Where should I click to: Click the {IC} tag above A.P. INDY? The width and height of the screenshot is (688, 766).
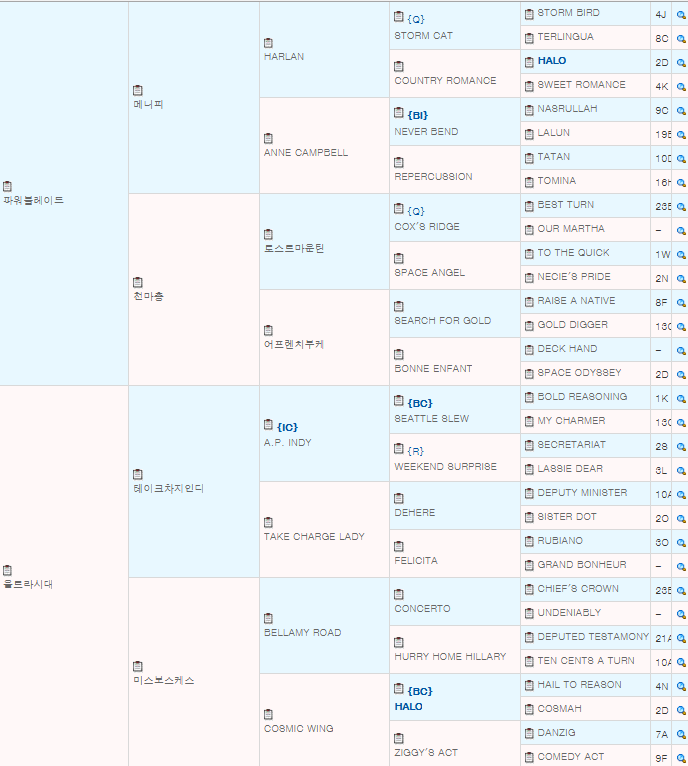[287, 427]
